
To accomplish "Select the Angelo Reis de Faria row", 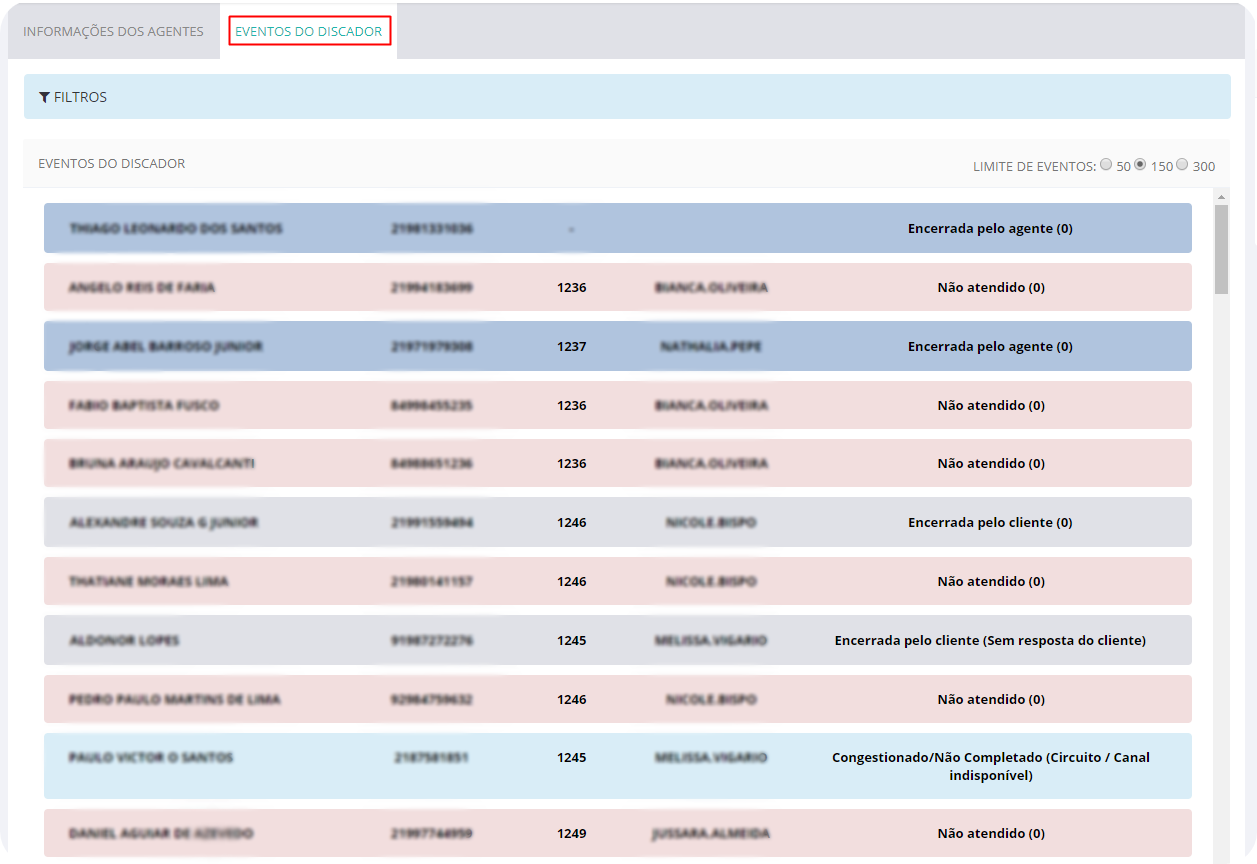I will 142,288.
